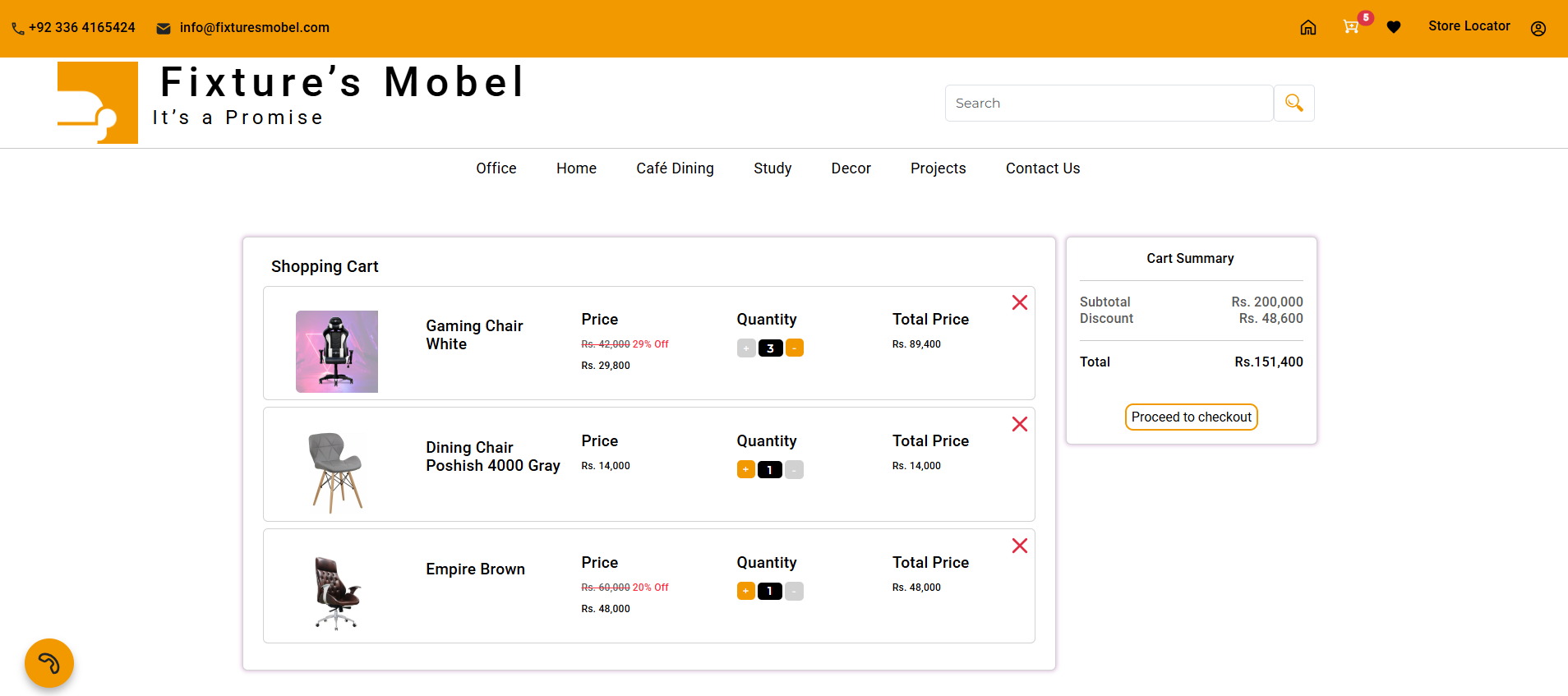The width and height of the screenshot is (1568, 696).
Task: Remove Dining Chair Poshish 4000 Gray item
Action: point(1020,424)
